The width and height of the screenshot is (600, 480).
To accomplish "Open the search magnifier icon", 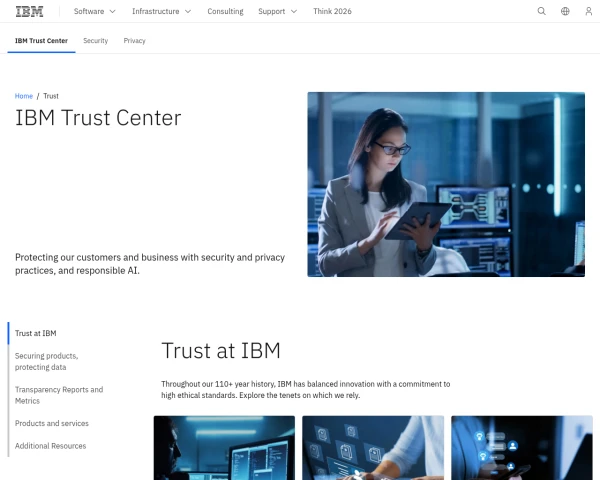I will pos(541,11).
